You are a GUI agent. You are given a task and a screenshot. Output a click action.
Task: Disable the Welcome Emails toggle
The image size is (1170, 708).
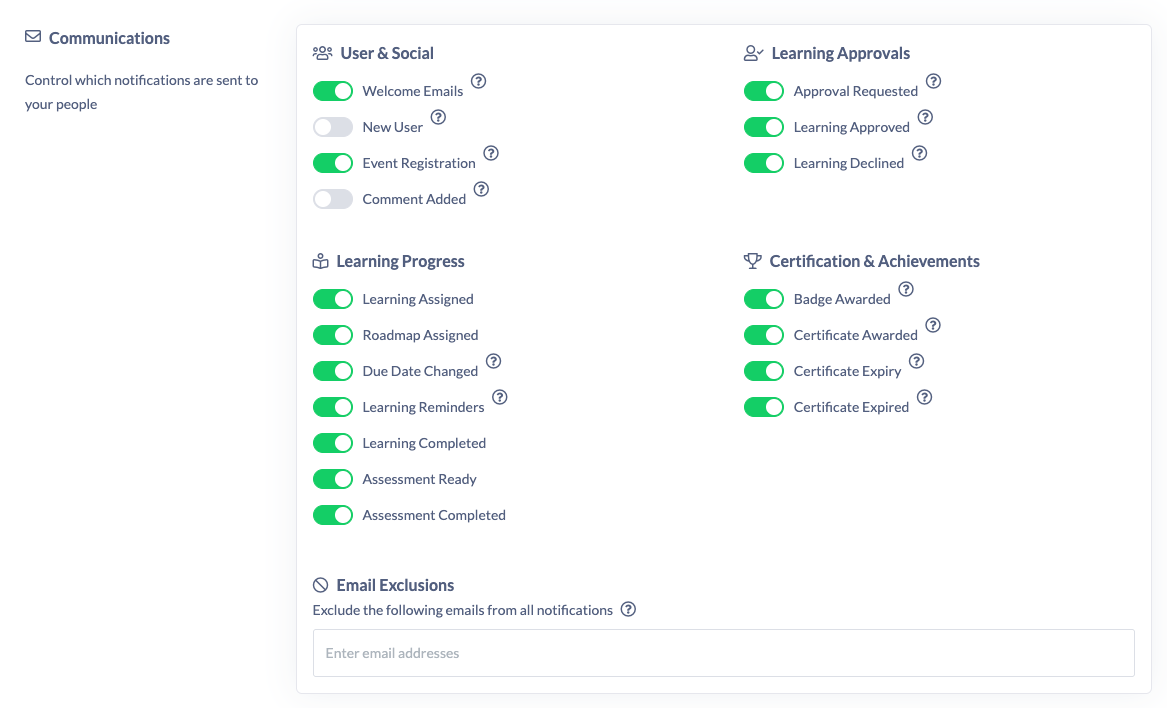[333, 91]
